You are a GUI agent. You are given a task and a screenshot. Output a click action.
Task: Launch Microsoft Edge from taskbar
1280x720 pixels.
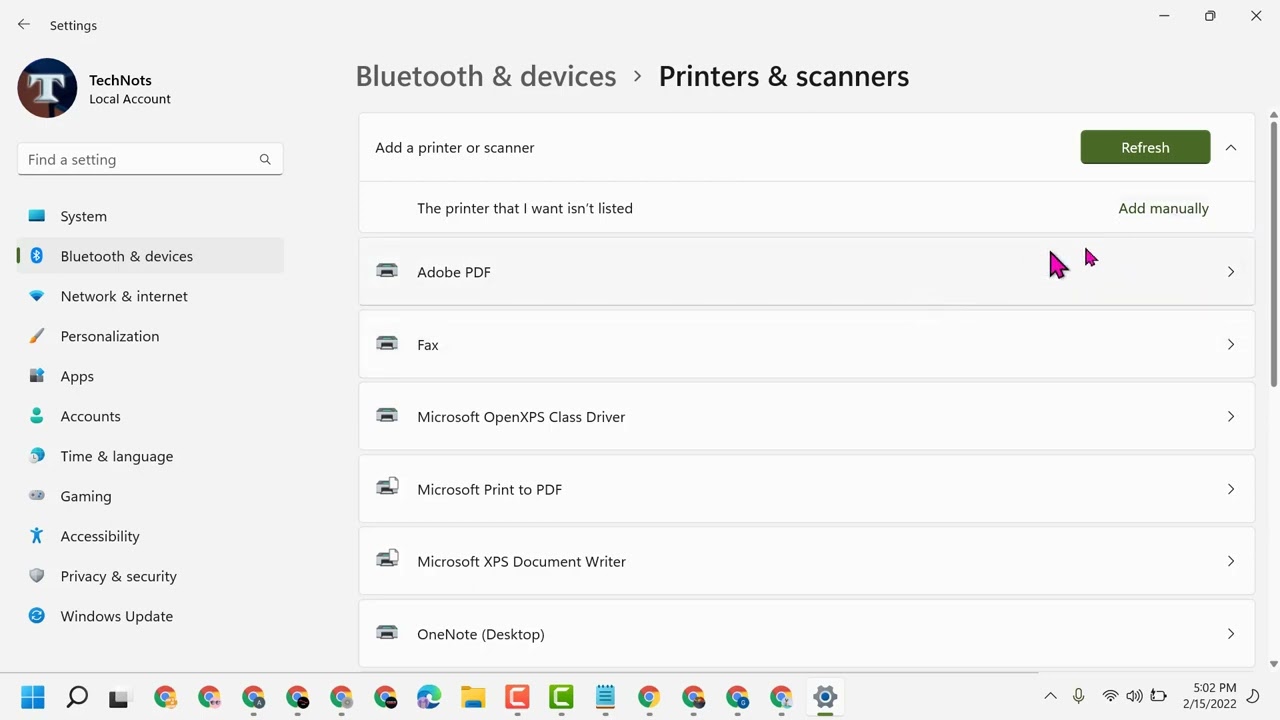(x=429, y=697)
